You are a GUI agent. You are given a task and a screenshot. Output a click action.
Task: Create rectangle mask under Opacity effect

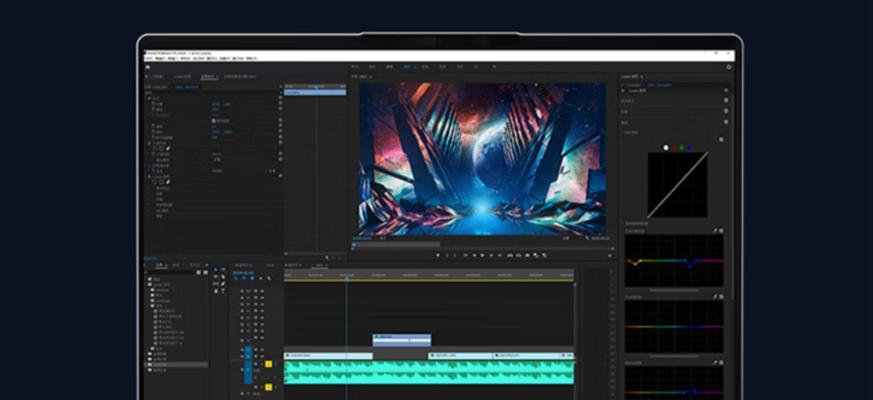click(161, 148)
